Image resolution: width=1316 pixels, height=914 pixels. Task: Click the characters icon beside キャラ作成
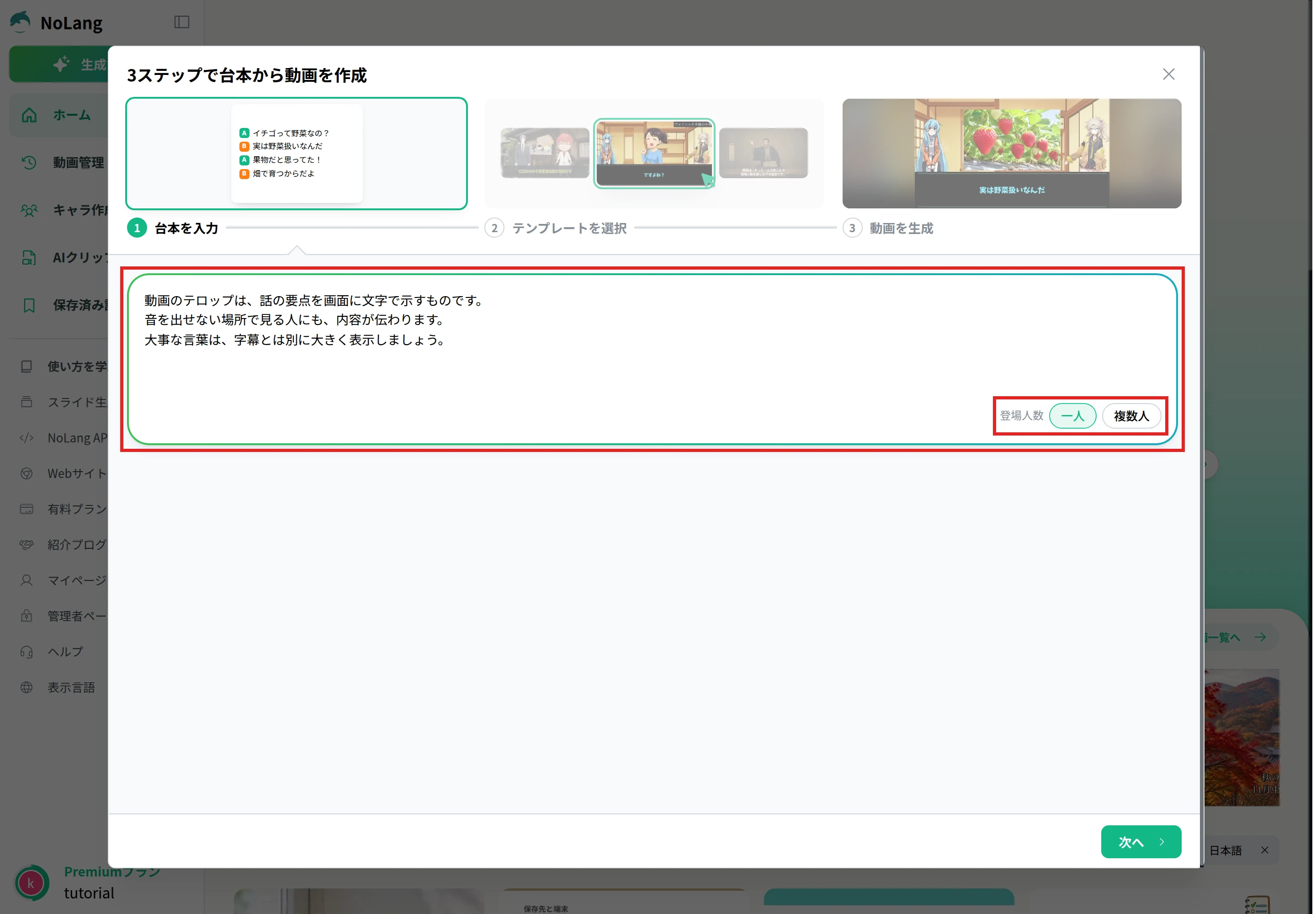(x=29, y=210)
